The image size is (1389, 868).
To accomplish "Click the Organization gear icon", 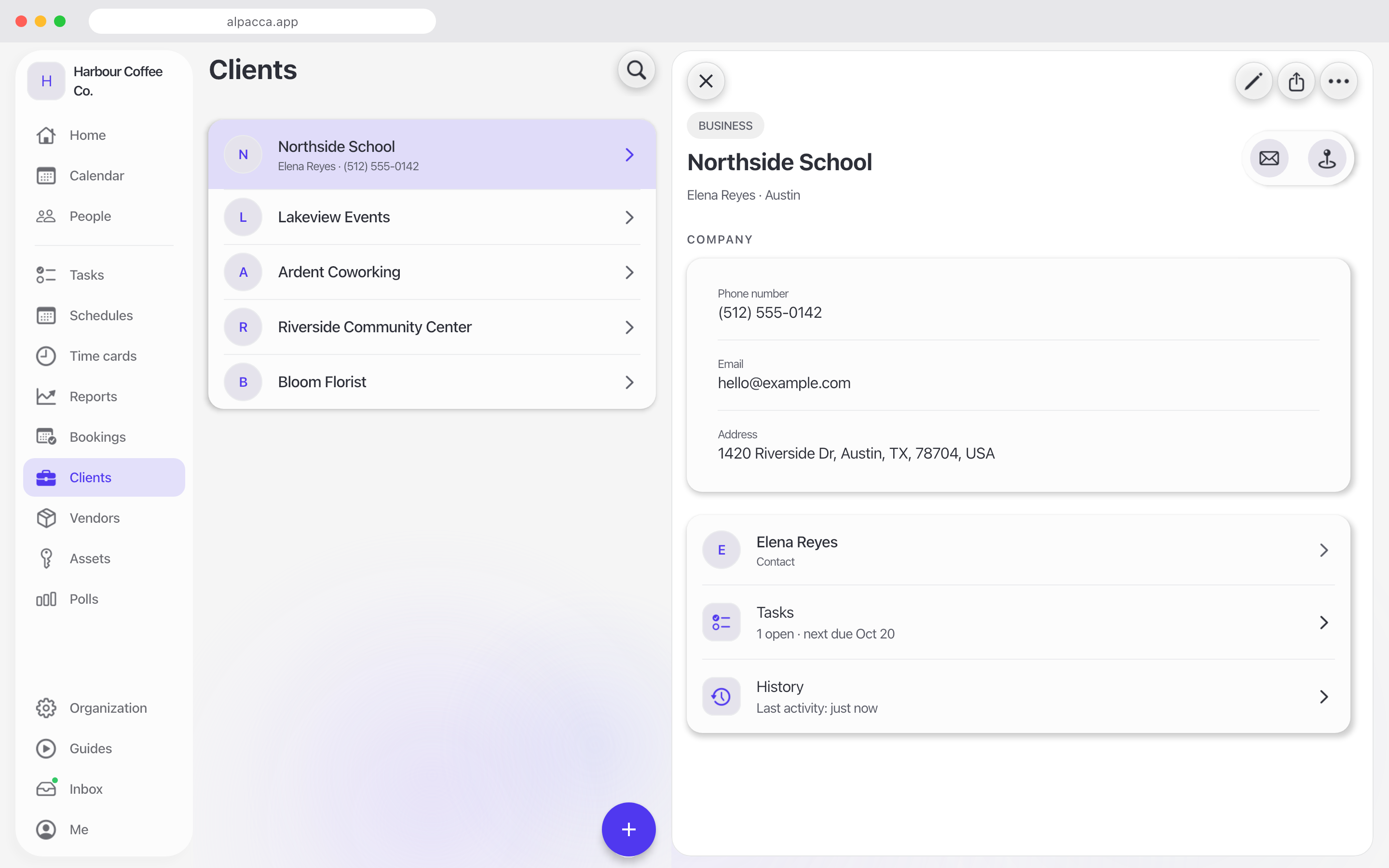I will coord(46,708).
